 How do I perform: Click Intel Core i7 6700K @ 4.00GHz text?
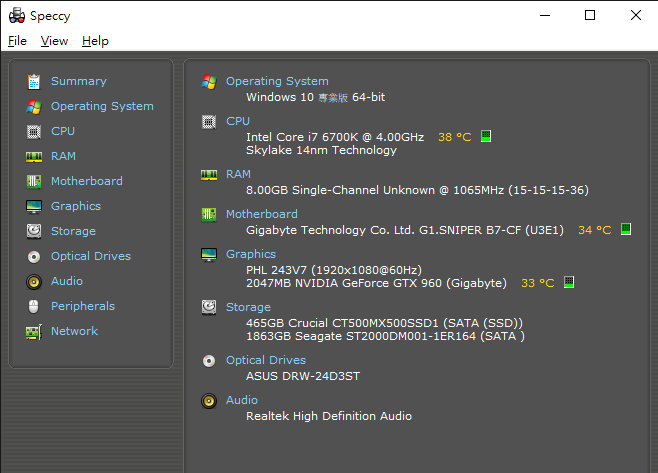click(x=335, y=137)
